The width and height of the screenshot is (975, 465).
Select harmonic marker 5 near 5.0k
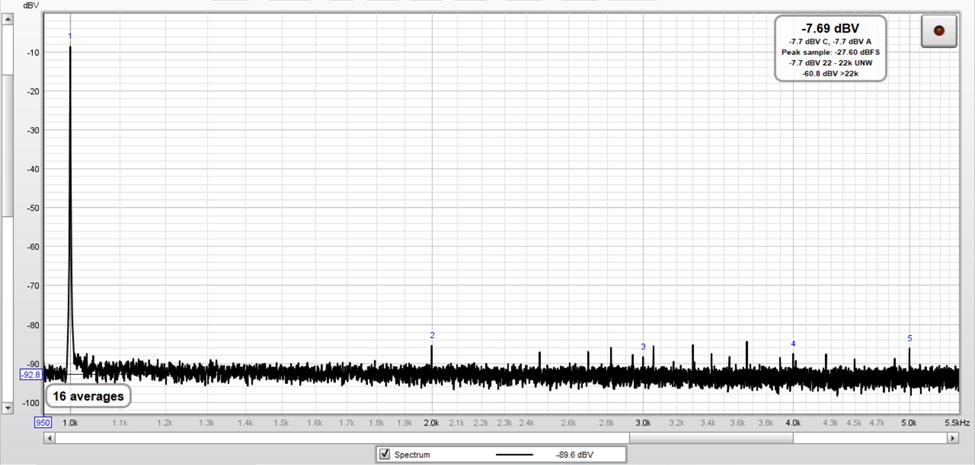[909, 339]
